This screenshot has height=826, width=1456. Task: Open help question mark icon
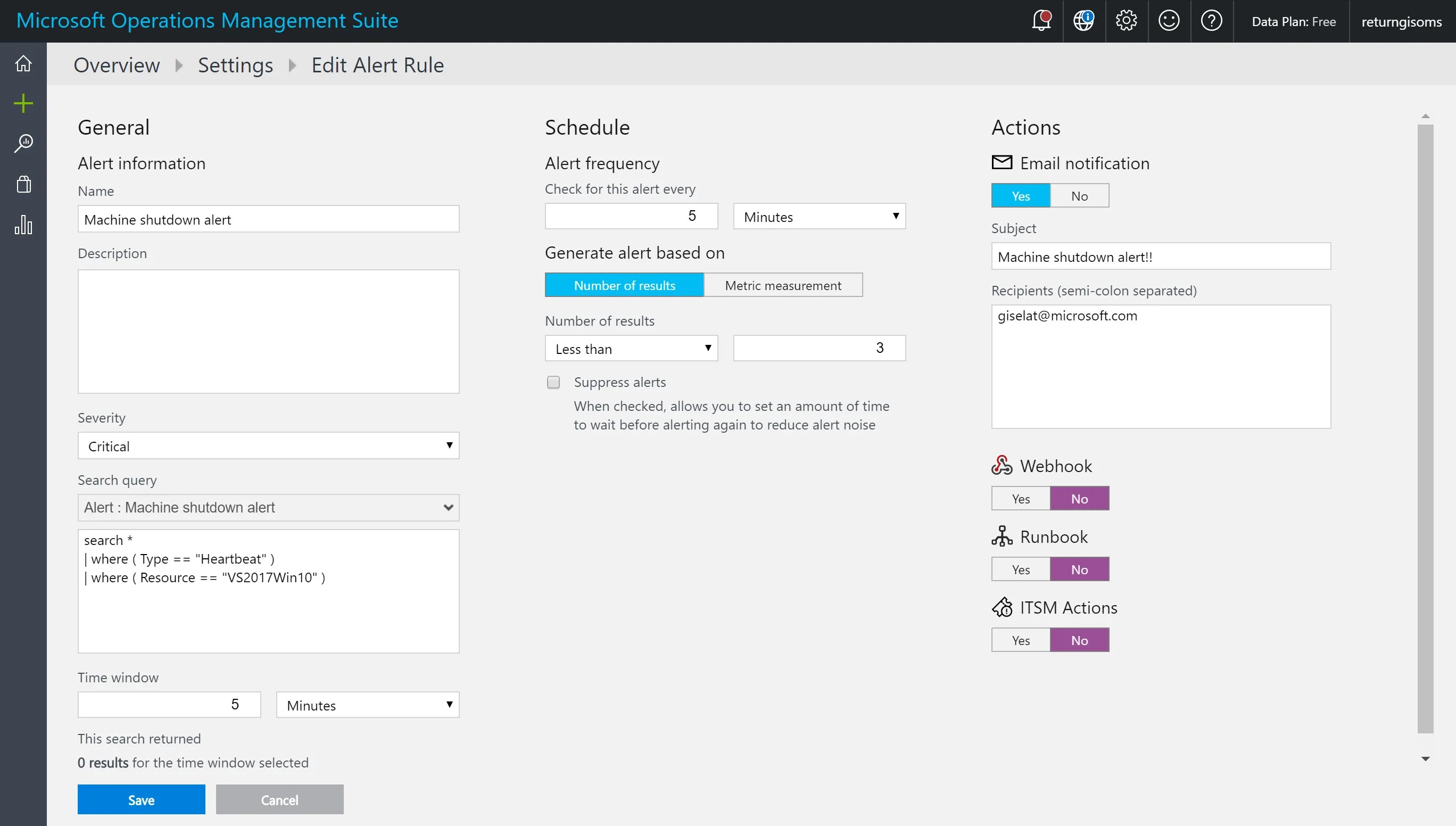click(x=1212, y=21)
